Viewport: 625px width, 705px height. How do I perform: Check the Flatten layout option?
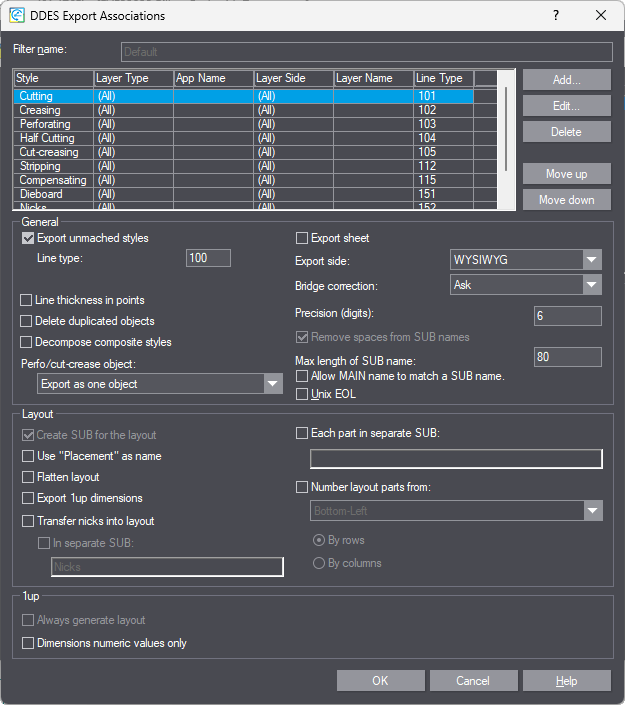(28, 477)
